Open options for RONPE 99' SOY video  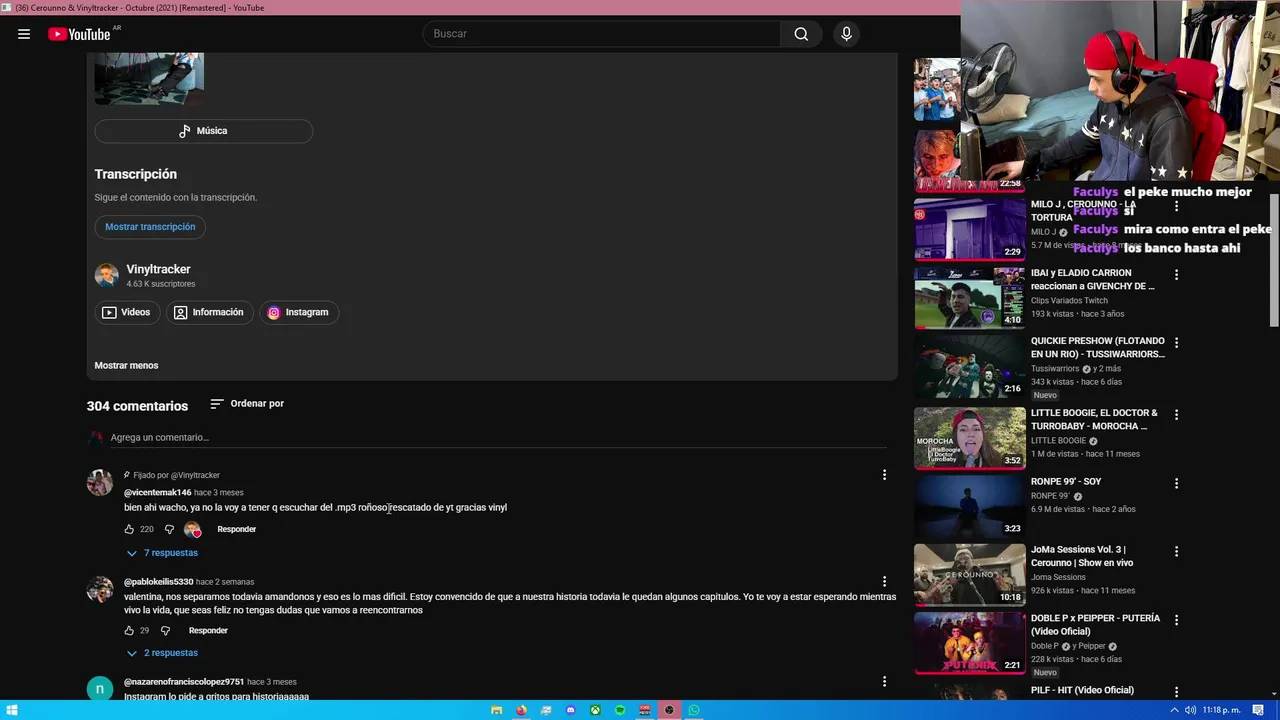click(1176, 483)
